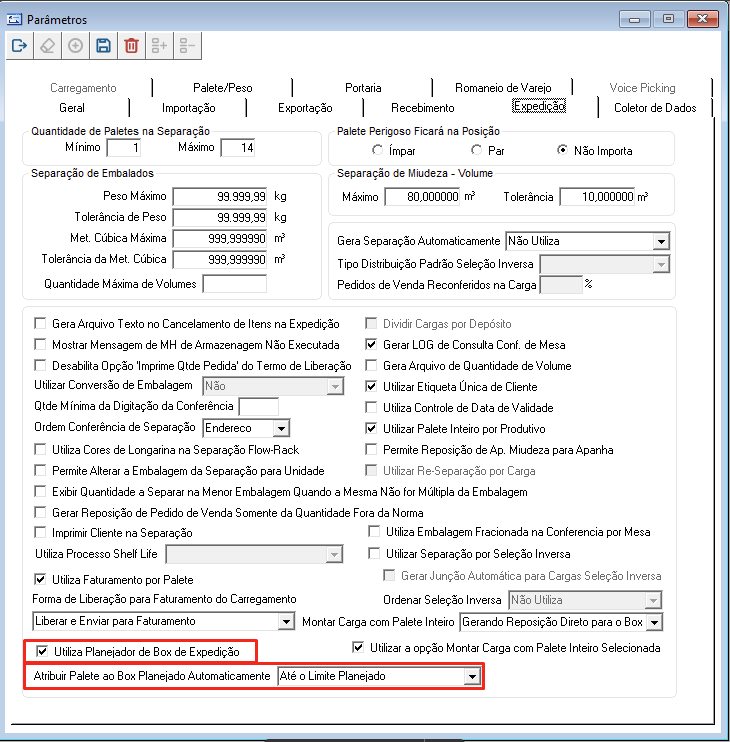
Task: Click the remove item list-minus icon
Action: [187, 46]
